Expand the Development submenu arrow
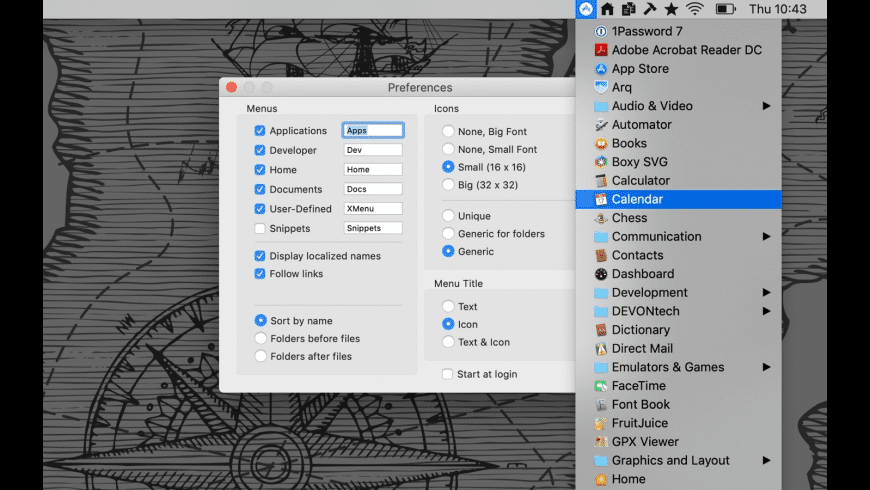Image resolution: width=870 pixels, height=490 pixels. [x=766, y=292]
